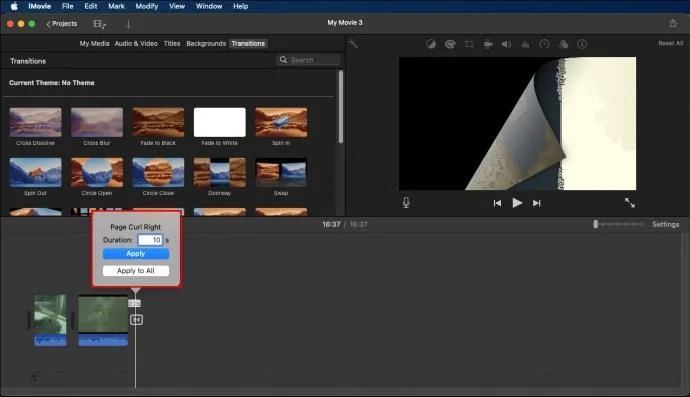Select the Cross Dissolve transition

click(36, 122)
